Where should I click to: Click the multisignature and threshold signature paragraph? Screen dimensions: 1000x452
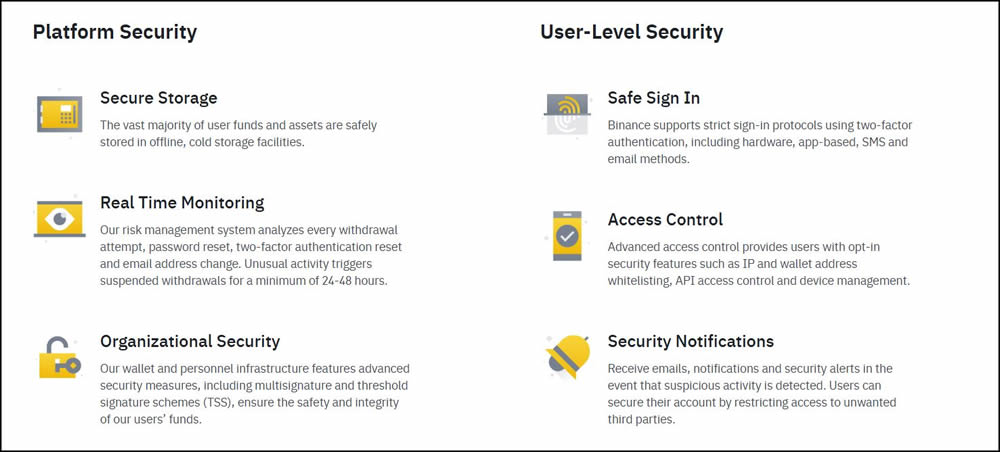tap(254, 394)
